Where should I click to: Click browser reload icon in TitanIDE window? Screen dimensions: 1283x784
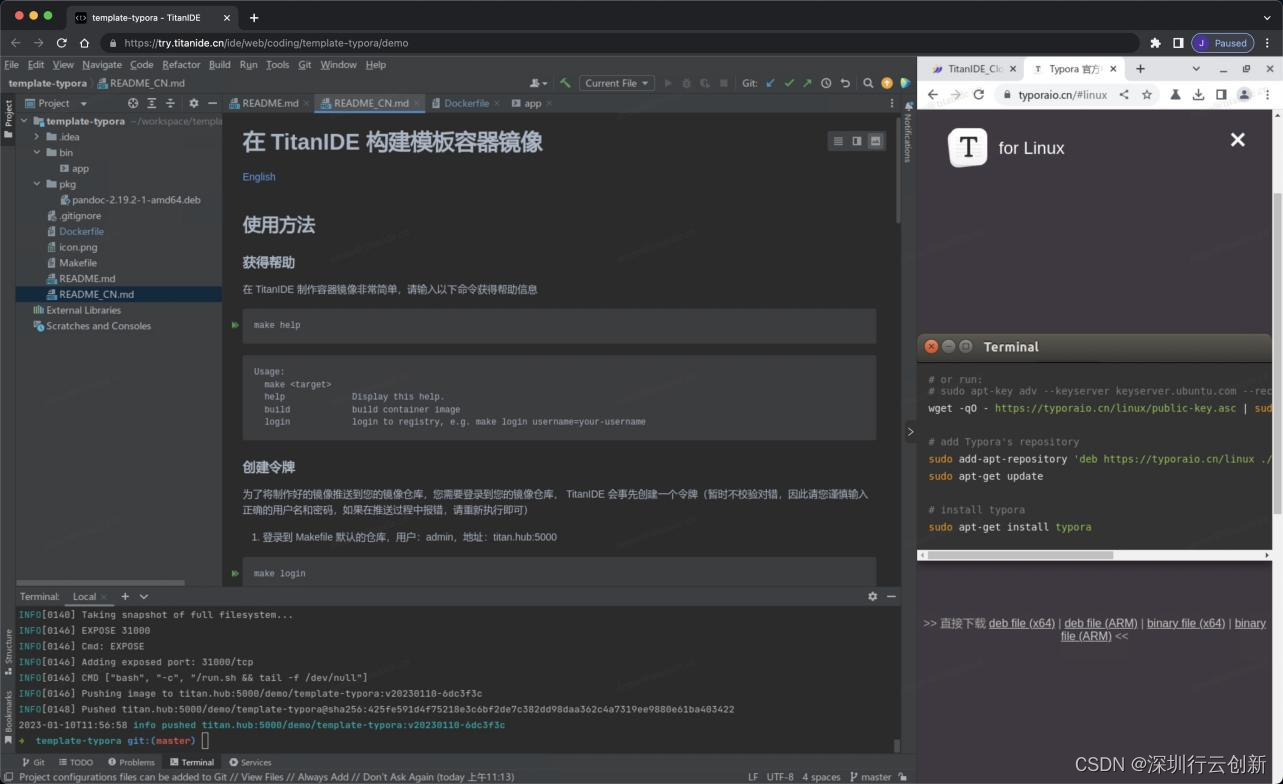(x=61, y=43)
